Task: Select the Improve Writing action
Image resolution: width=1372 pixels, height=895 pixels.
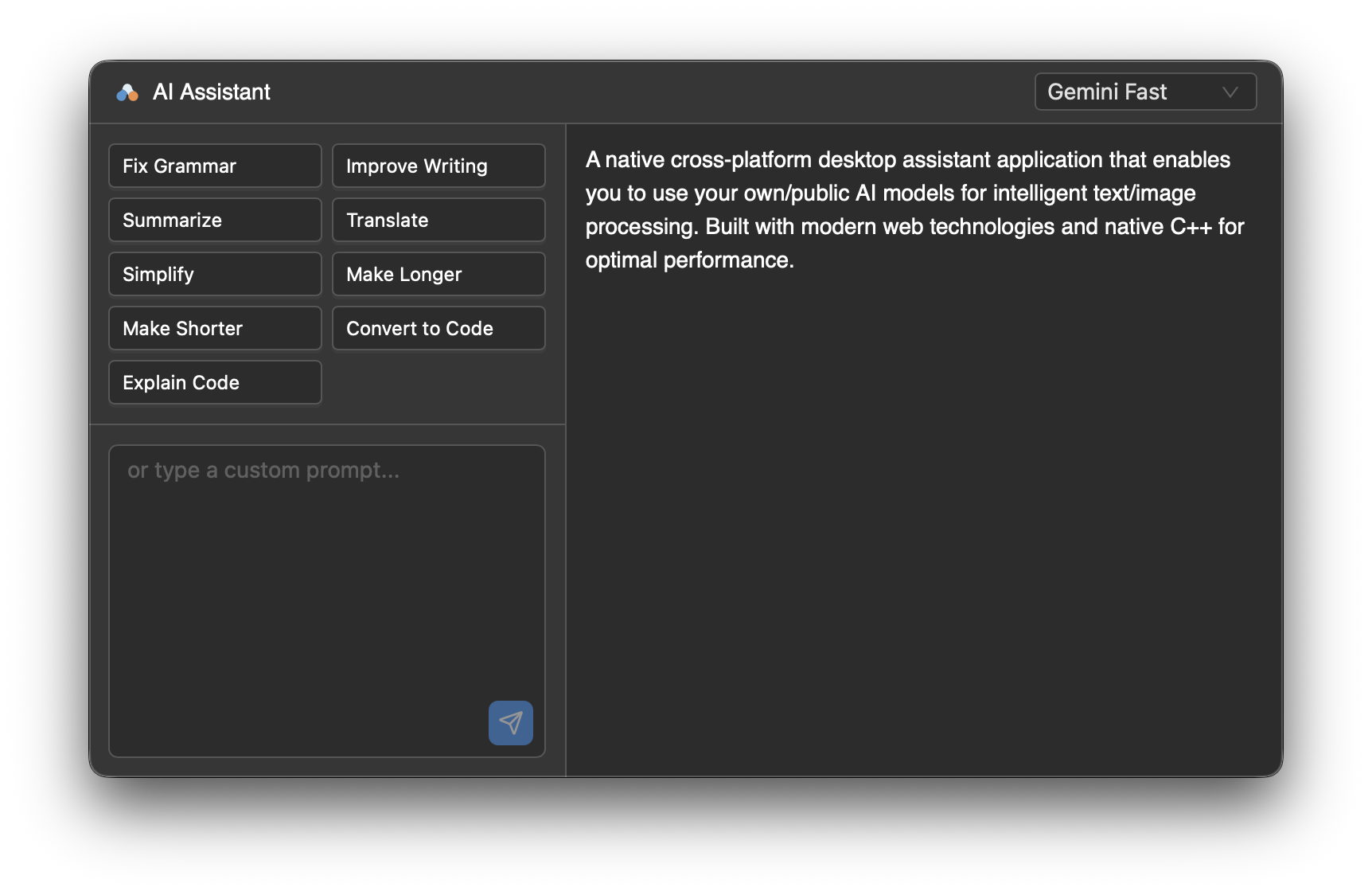Action: tap(438, 166)
